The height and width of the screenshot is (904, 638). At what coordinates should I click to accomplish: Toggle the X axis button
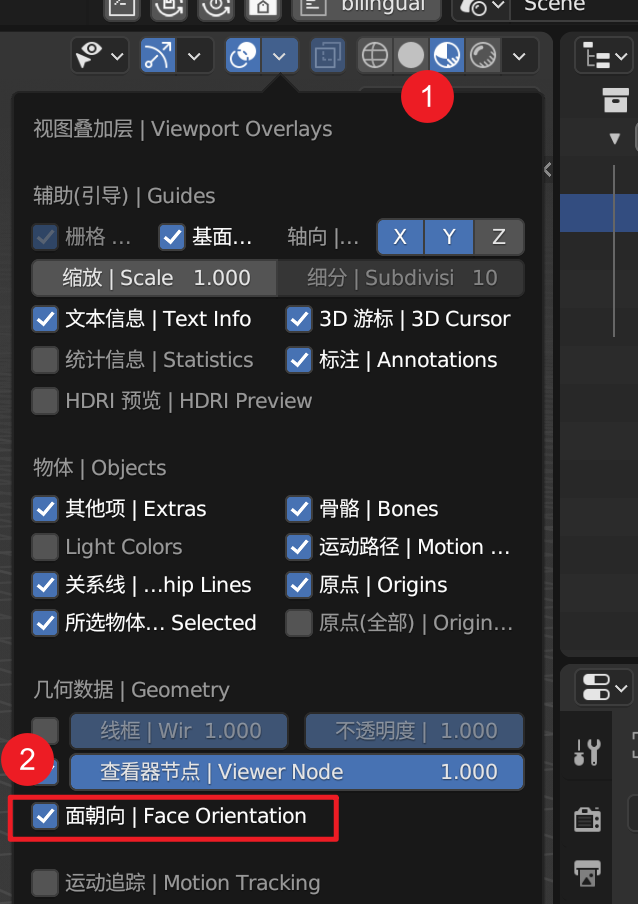point(400,236)
